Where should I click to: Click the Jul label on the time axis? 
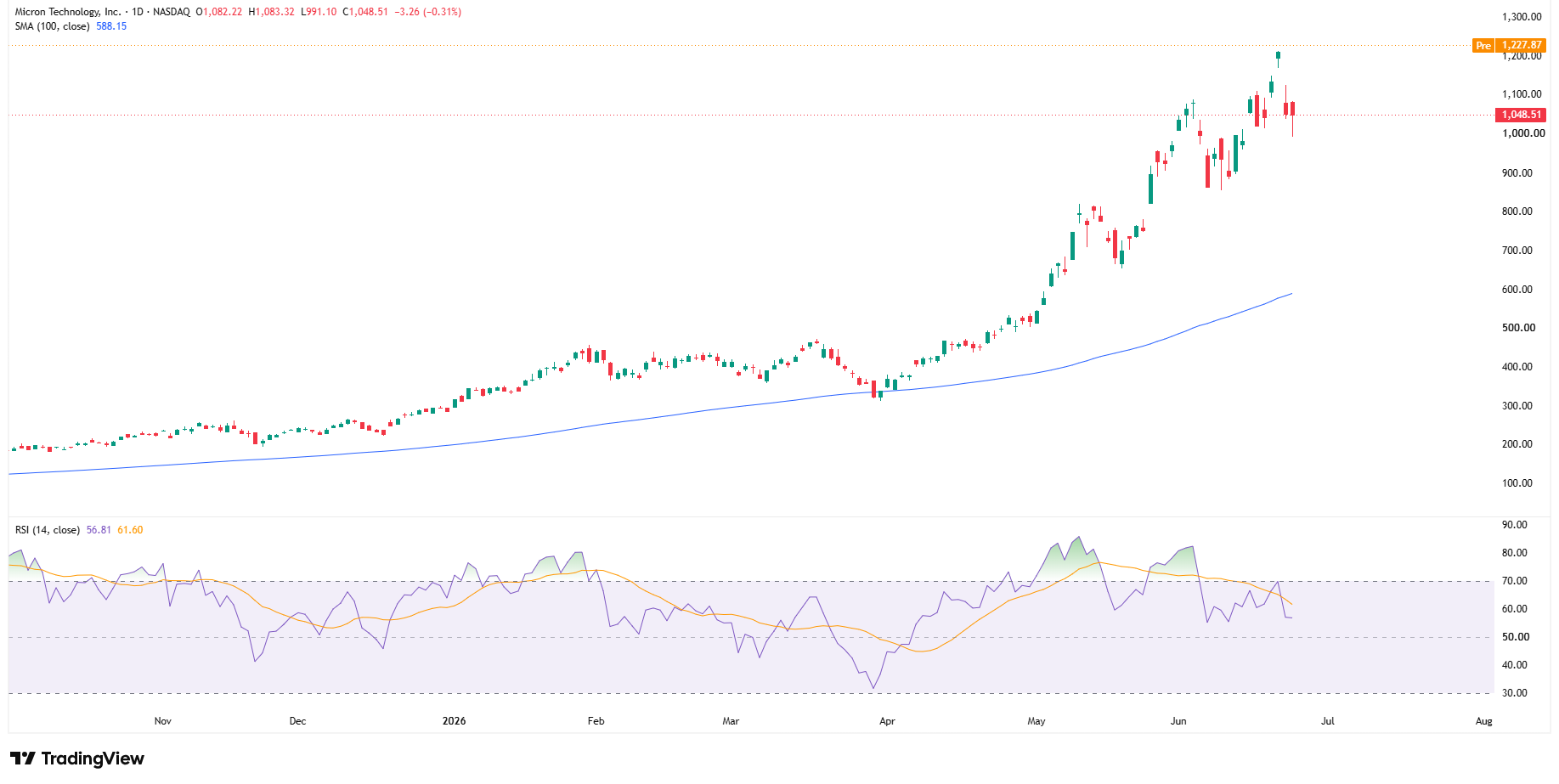[1327, 721]
